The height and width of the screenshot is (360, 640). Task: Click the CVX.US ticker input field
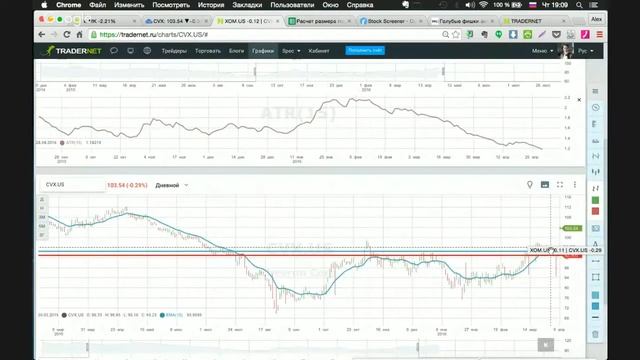coord(72,185)
